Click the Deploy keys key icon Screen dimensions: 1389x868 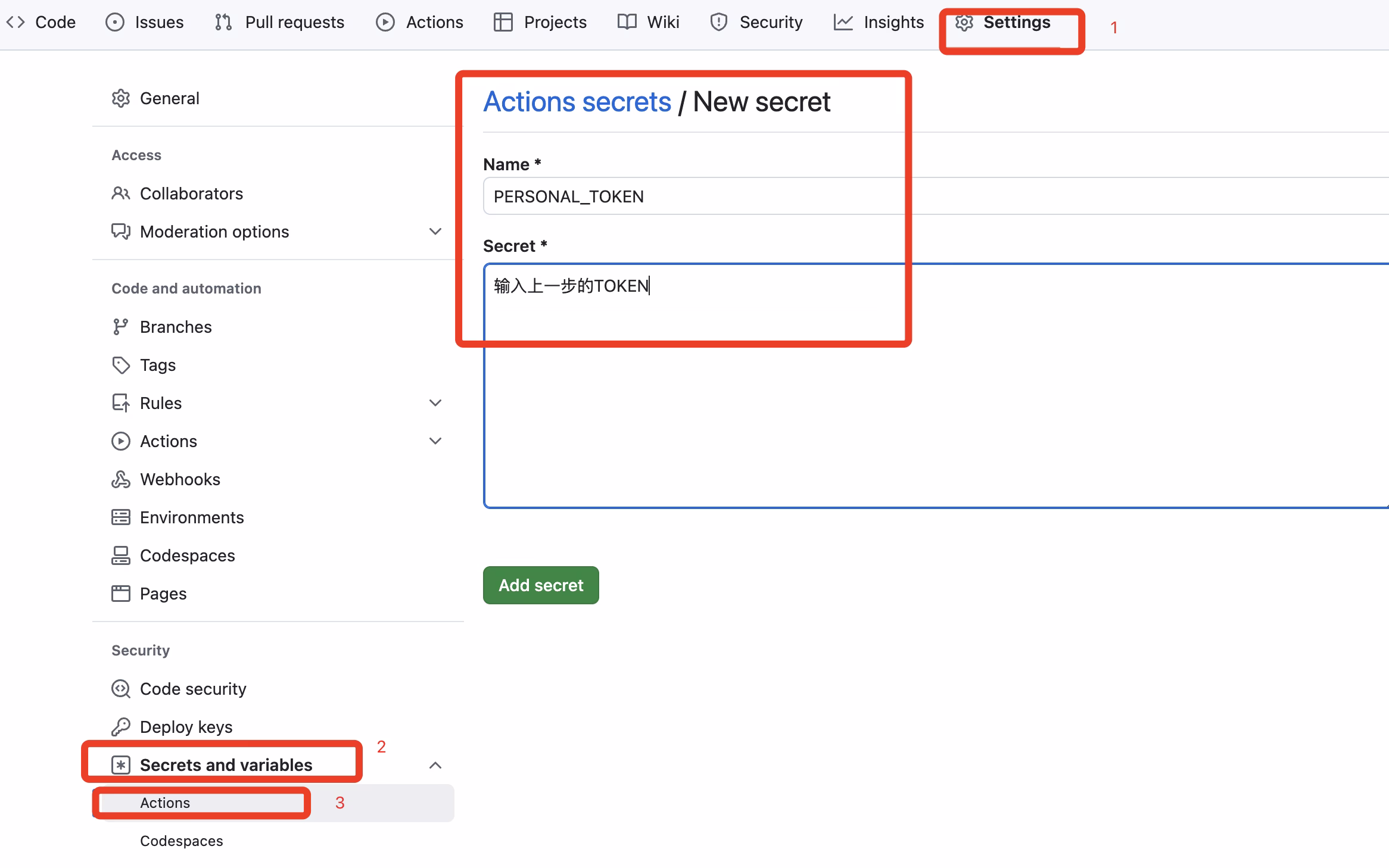tap(121, 727)
